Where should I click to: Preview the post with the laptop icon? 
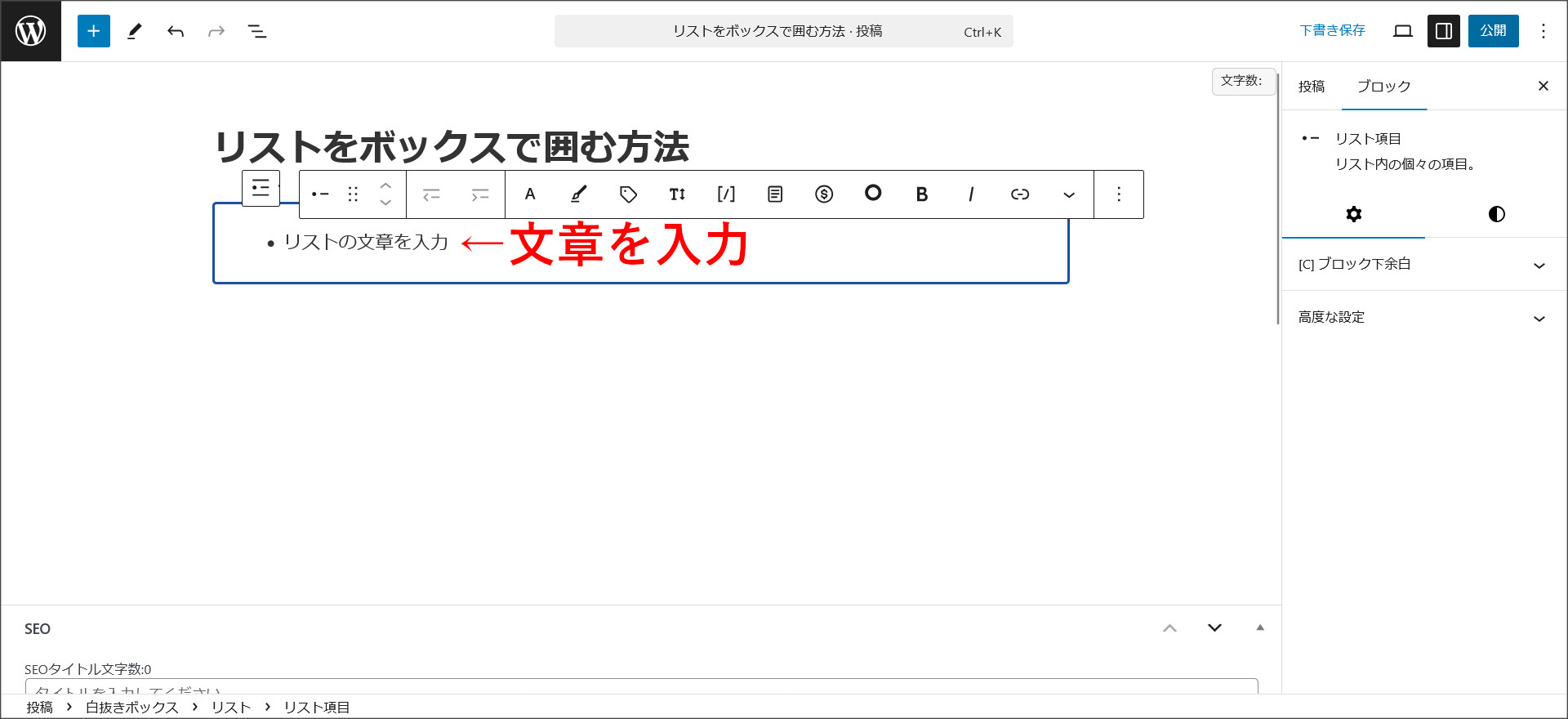click(x=1403, y=31)
